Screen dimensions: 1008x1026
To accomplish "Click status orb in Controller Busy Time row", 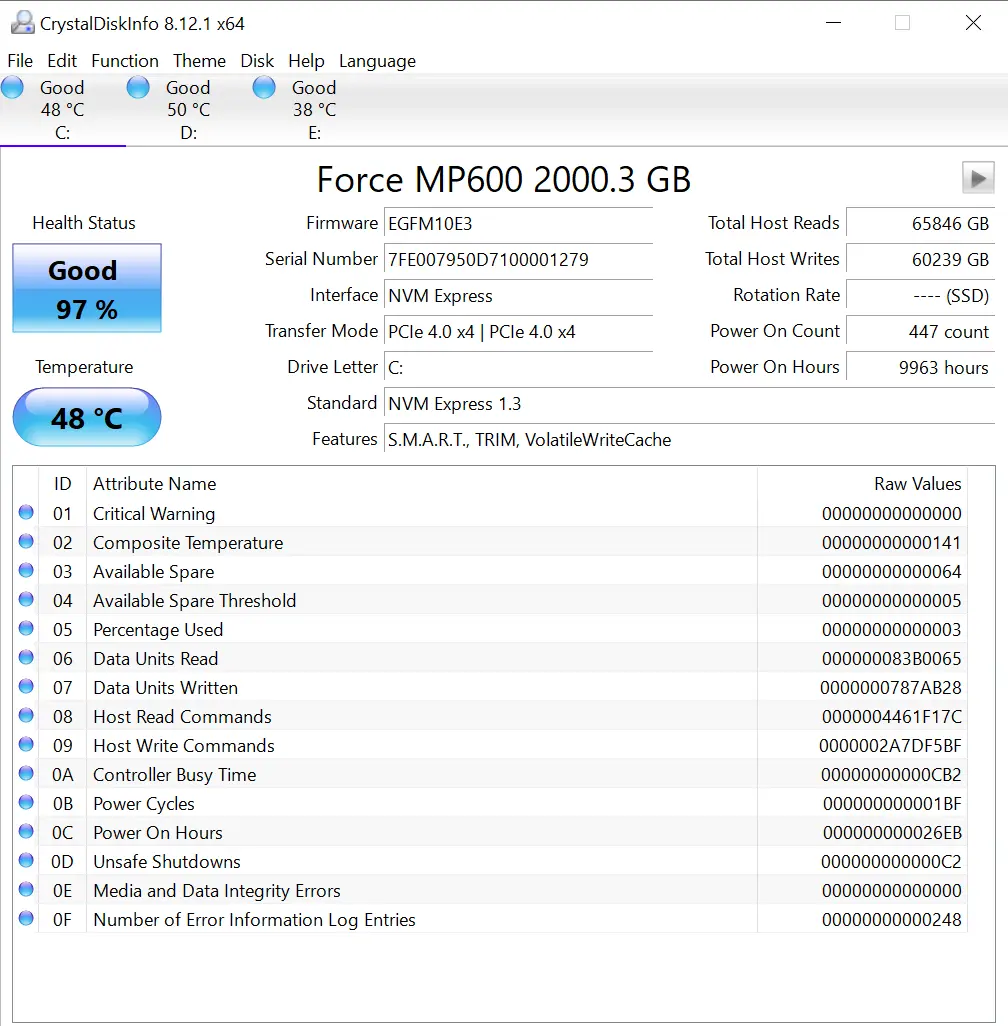I will [x=26, y=773].
